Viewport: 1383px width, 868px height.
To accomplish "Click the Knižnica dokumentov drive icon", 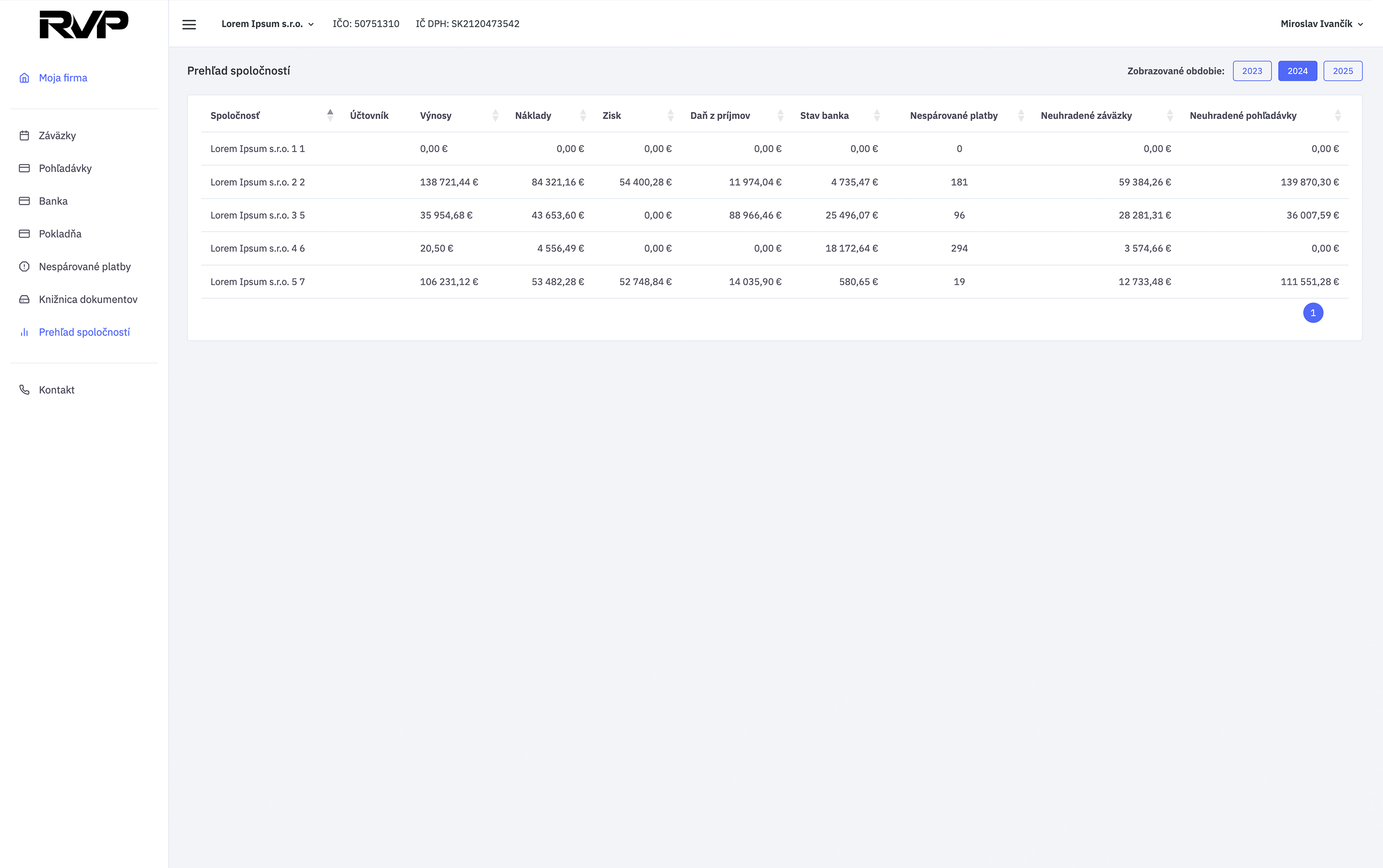I will [24, 299].
